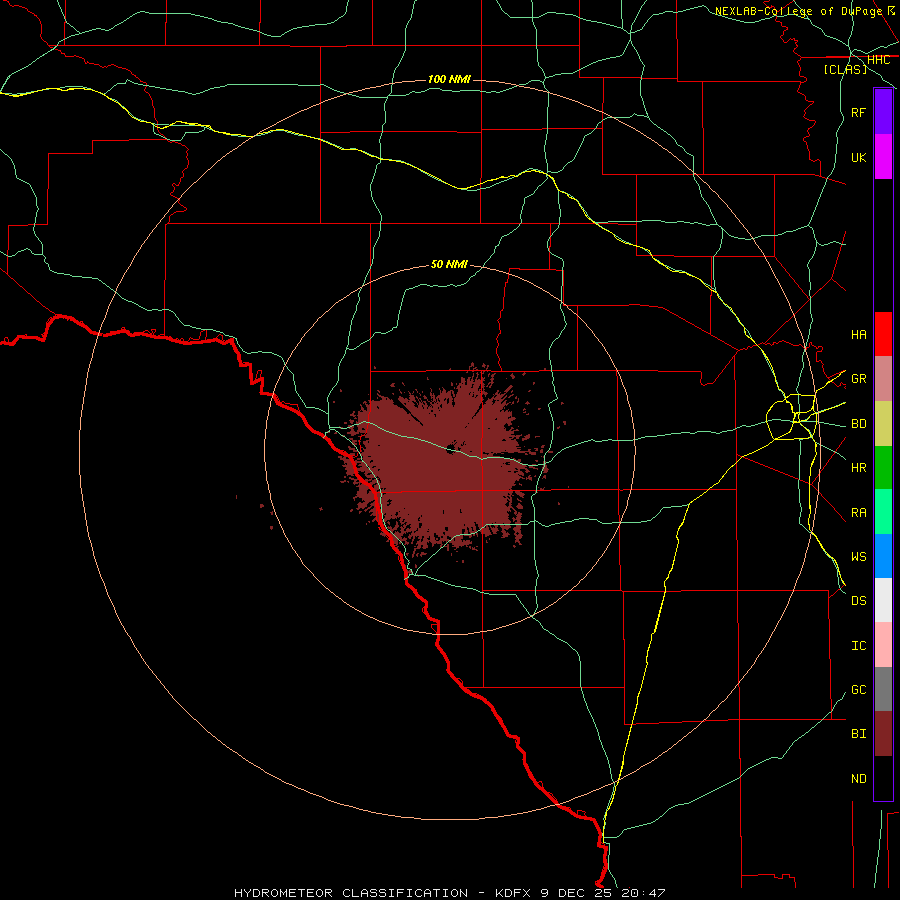Click the NEXLAB-College of DuPage credit text
This screenshot has height=900, width=900.
798,11
